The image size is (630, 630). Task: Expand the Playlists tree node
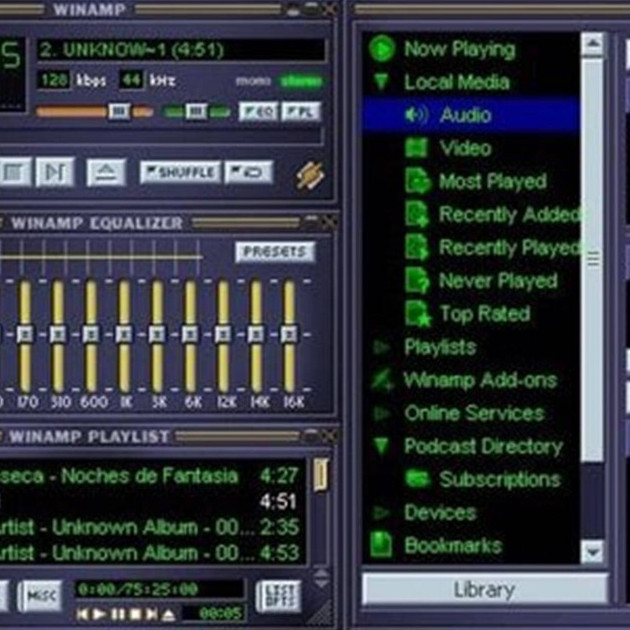381,347
